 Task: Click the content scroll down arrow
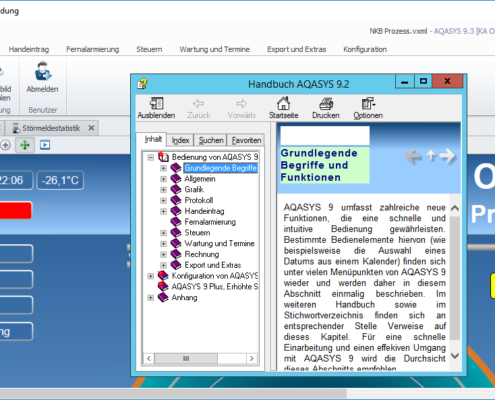pos(455,356)
